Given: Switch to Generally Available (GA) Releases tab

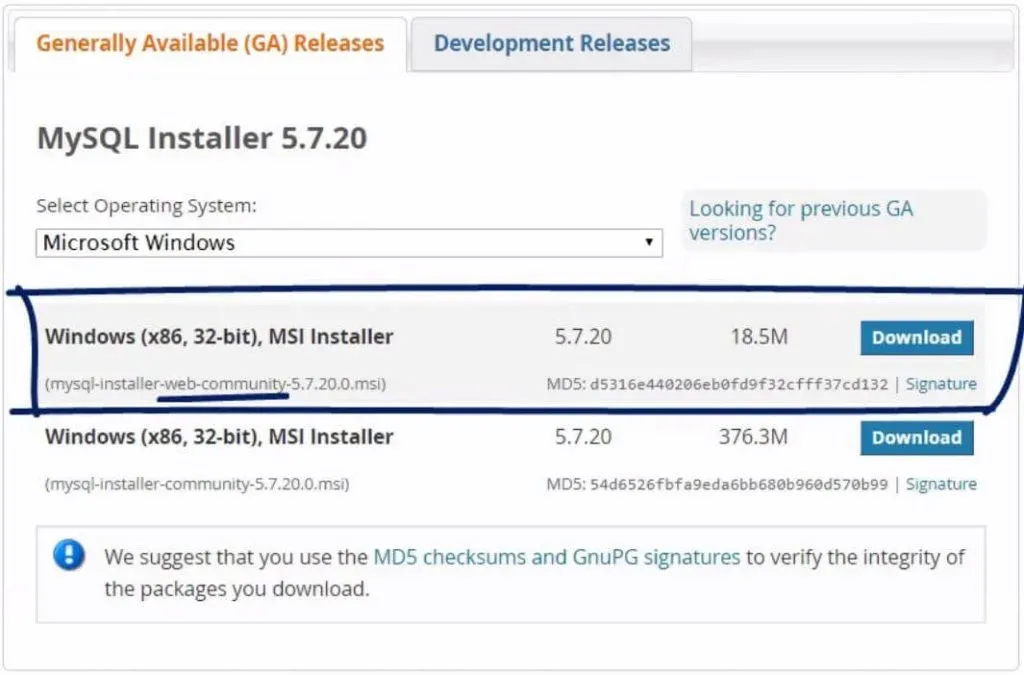Looking at the screenshot, I should point(210,44).
